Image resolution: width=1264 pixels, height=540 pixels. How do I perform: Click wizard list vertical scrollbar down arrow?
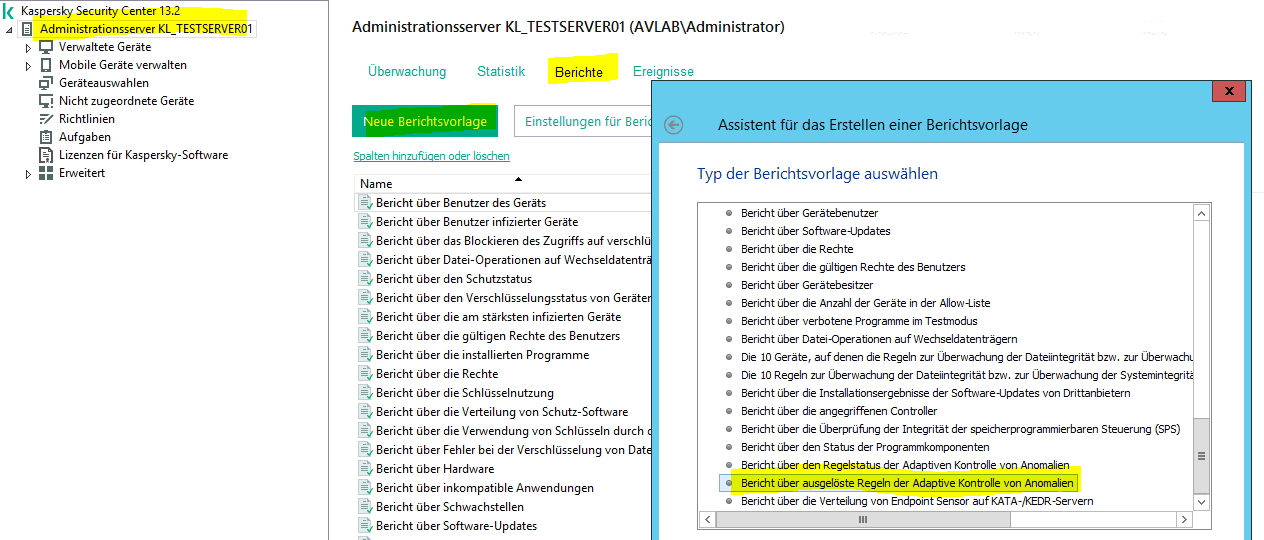pyautogui.click(x=1201, y=503)
